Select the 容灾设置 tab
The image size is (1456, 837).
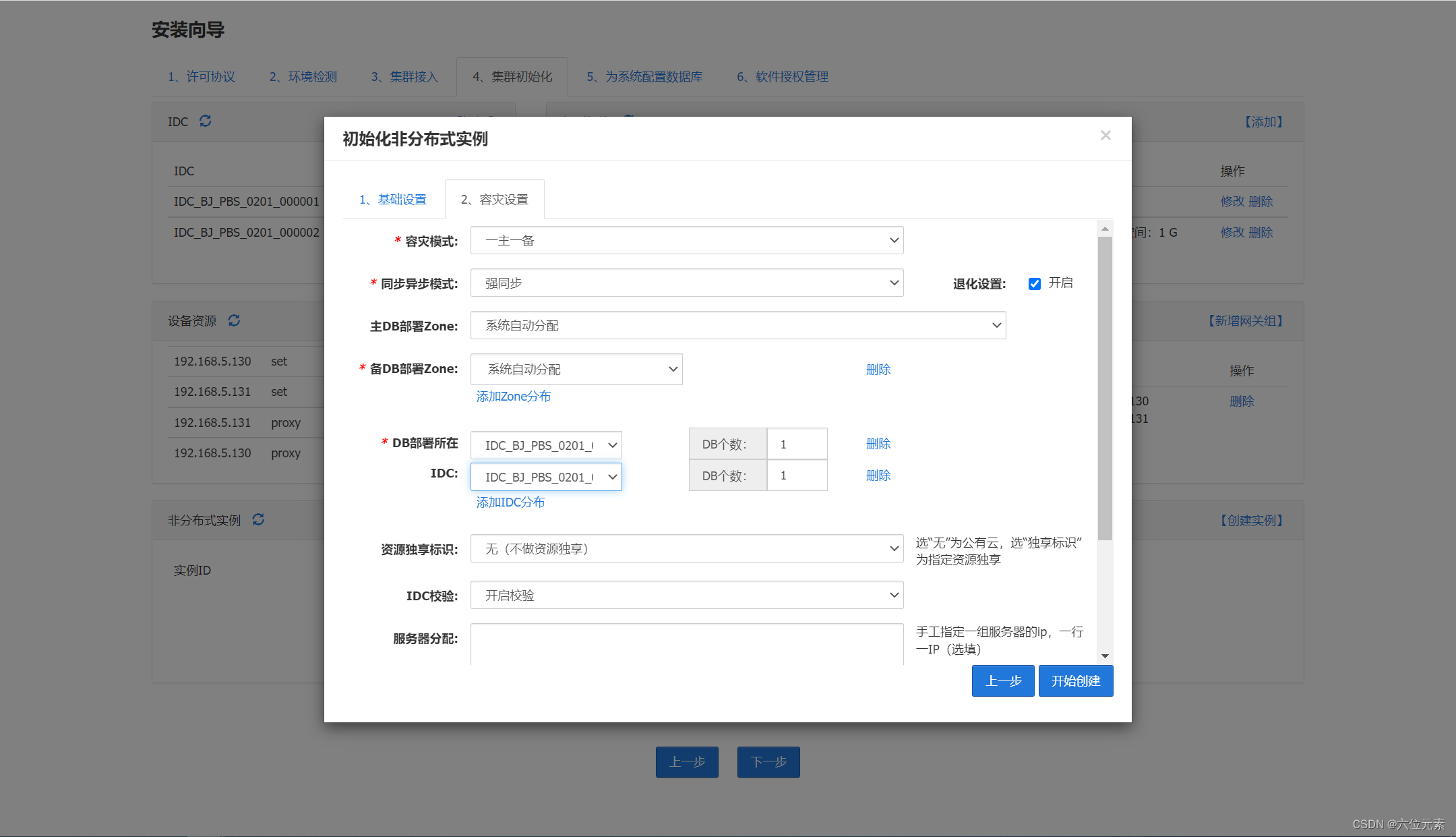[495, 200]
